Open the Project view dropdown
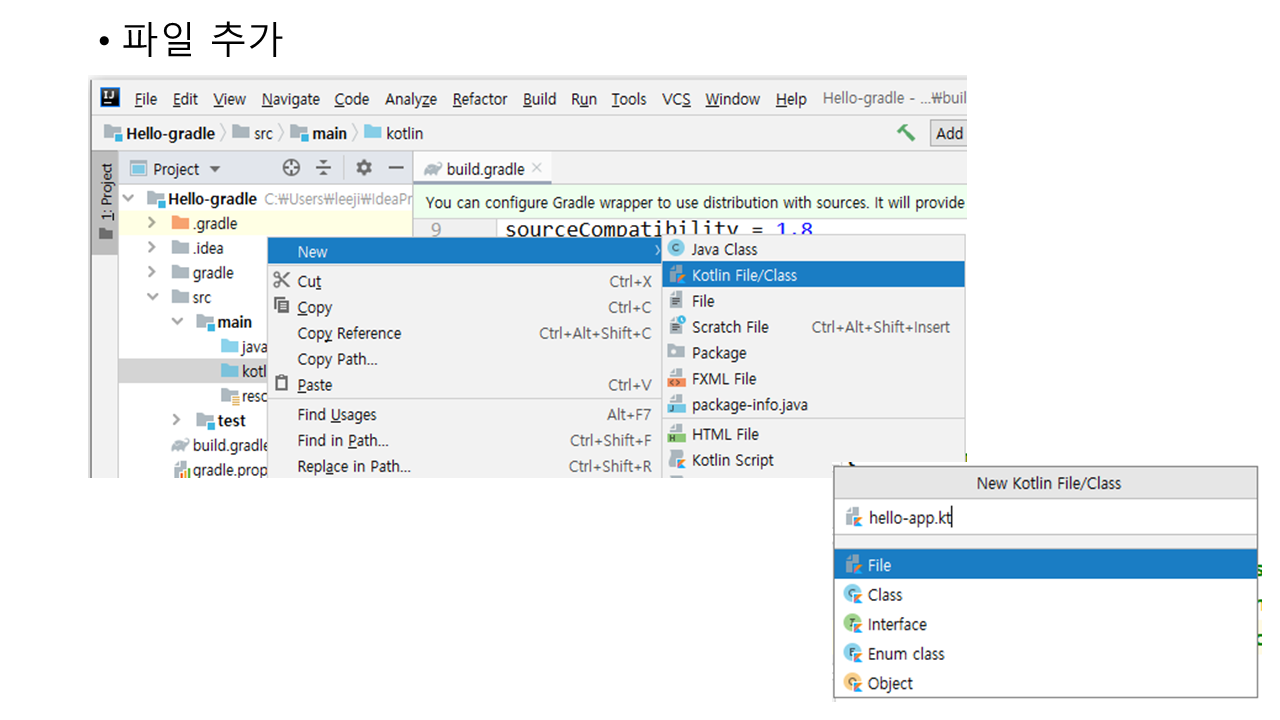 214,169
